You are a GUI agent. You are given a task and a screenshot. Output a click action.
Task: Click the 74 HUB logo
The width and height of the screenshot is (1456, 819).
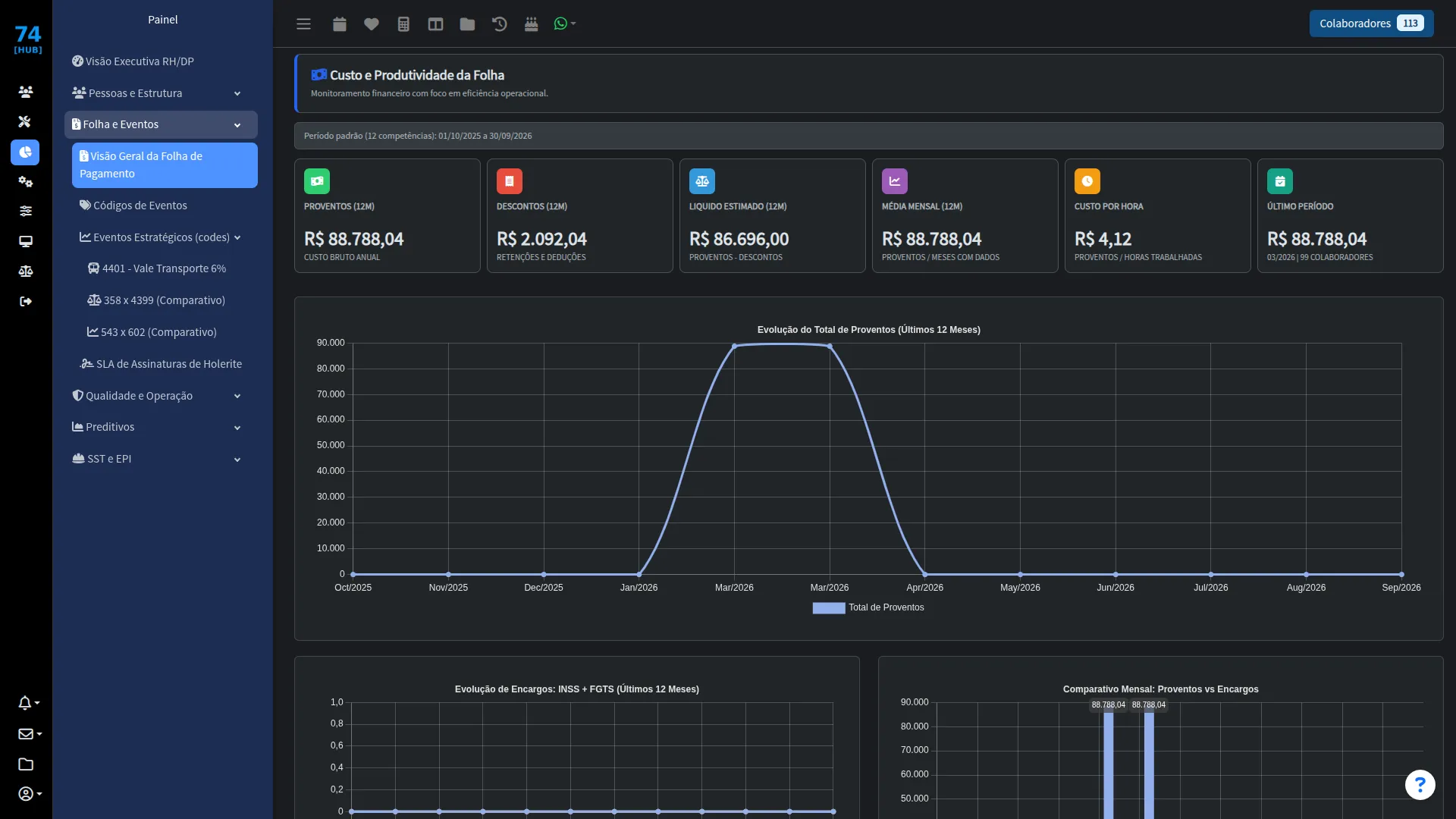(x=28, y=39)
